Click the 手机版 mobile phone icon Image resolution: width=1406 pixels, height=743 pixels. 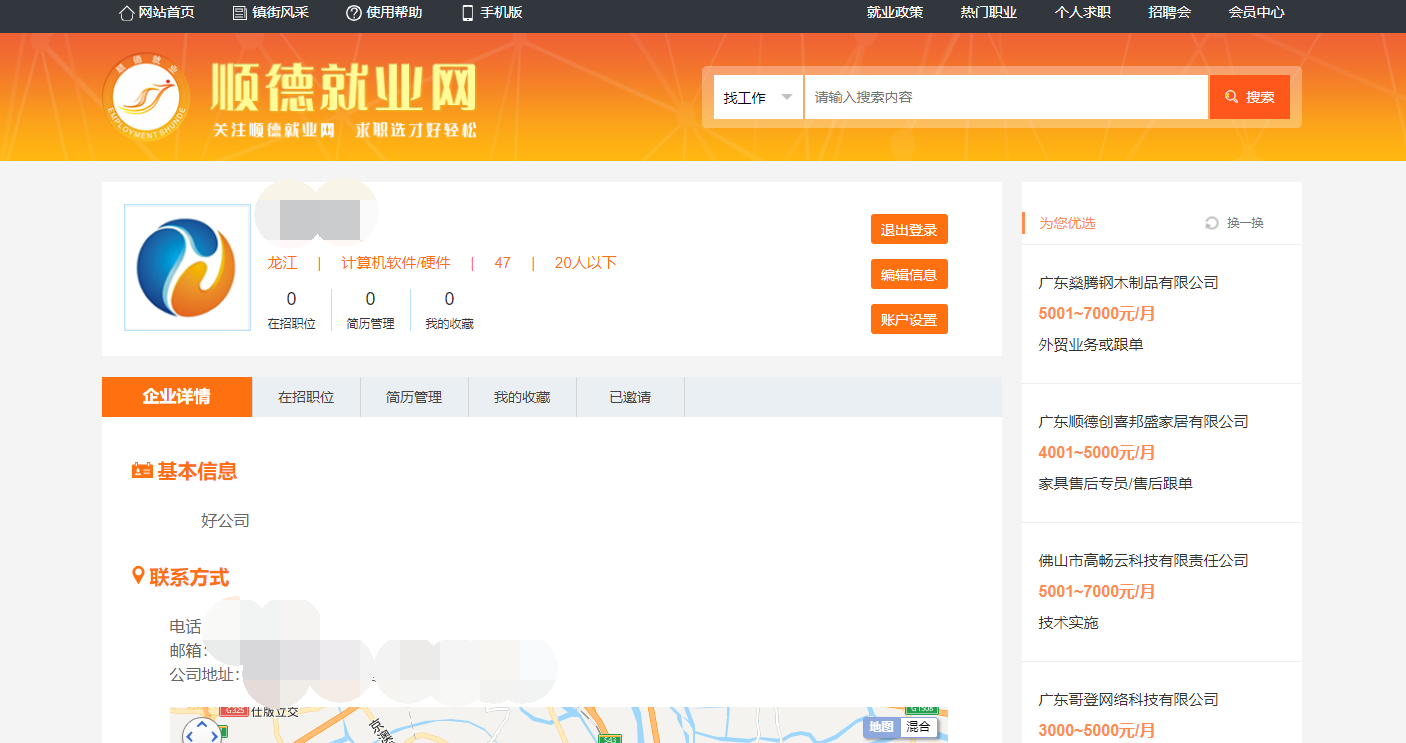pyautogui.click(x=467, y=13)
